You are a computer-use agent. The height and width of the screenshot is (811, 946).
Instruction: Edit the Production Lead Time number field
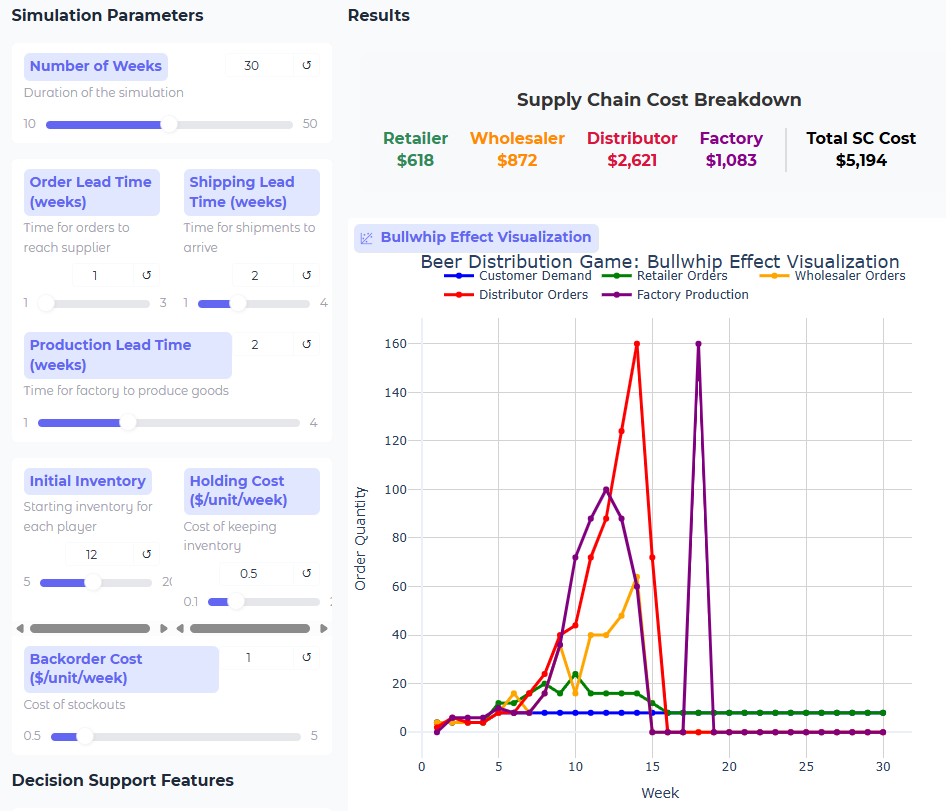coord(263,344)
